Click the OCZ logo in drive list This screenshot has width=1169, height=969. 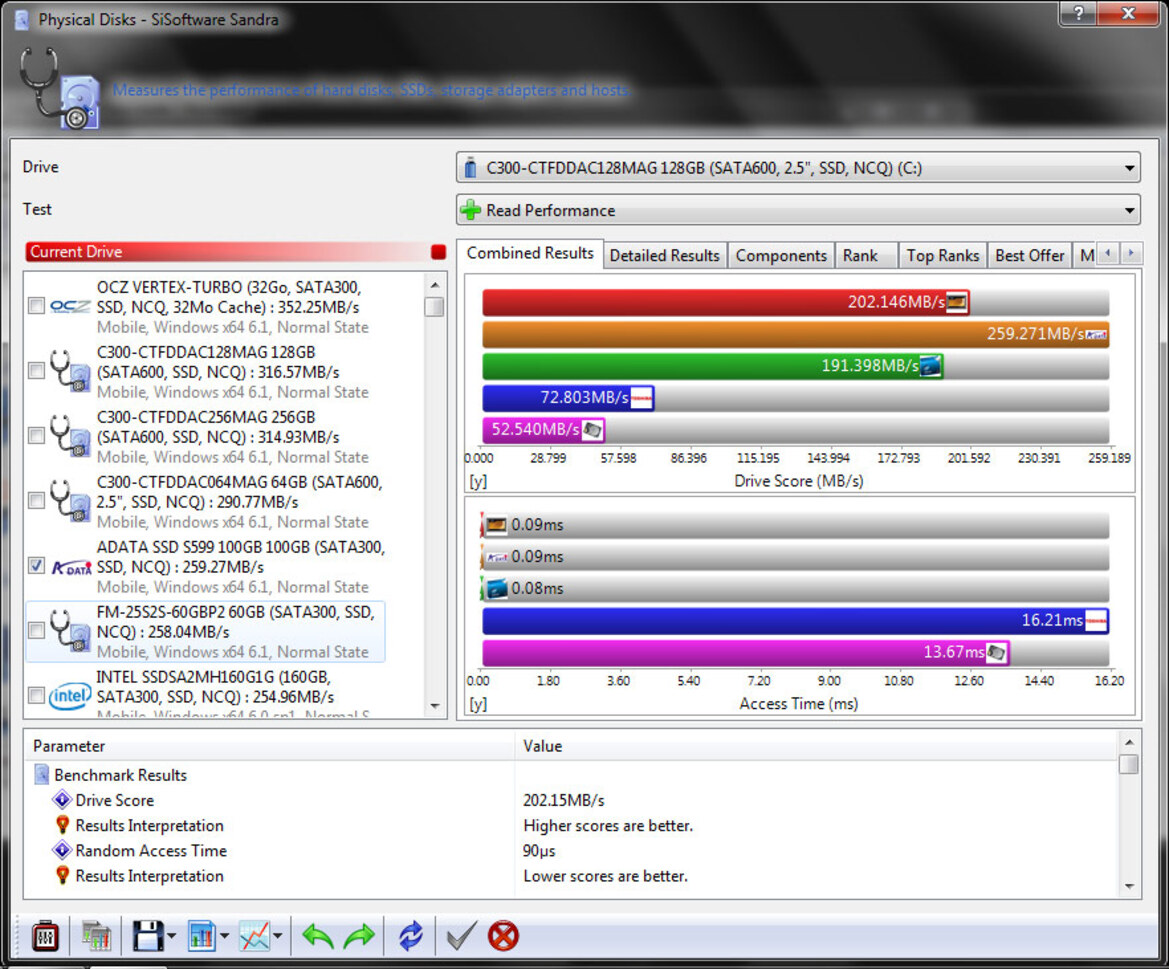(70, 306)
